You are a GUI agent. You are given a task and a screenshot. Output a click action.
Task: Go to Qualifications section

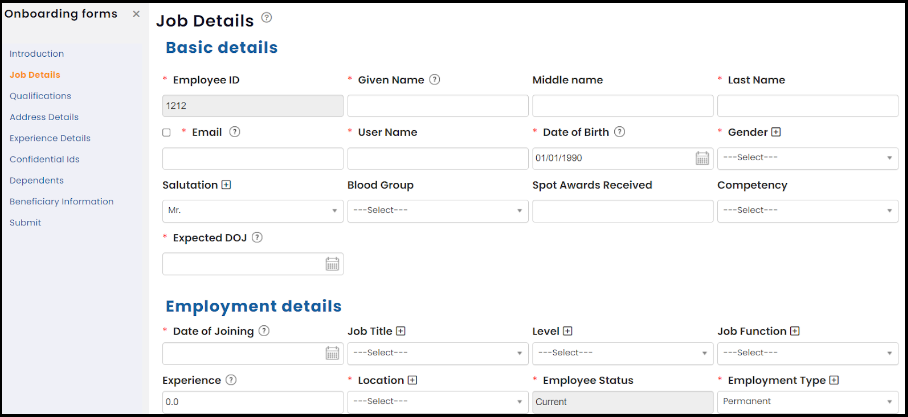tap(41, 96)
